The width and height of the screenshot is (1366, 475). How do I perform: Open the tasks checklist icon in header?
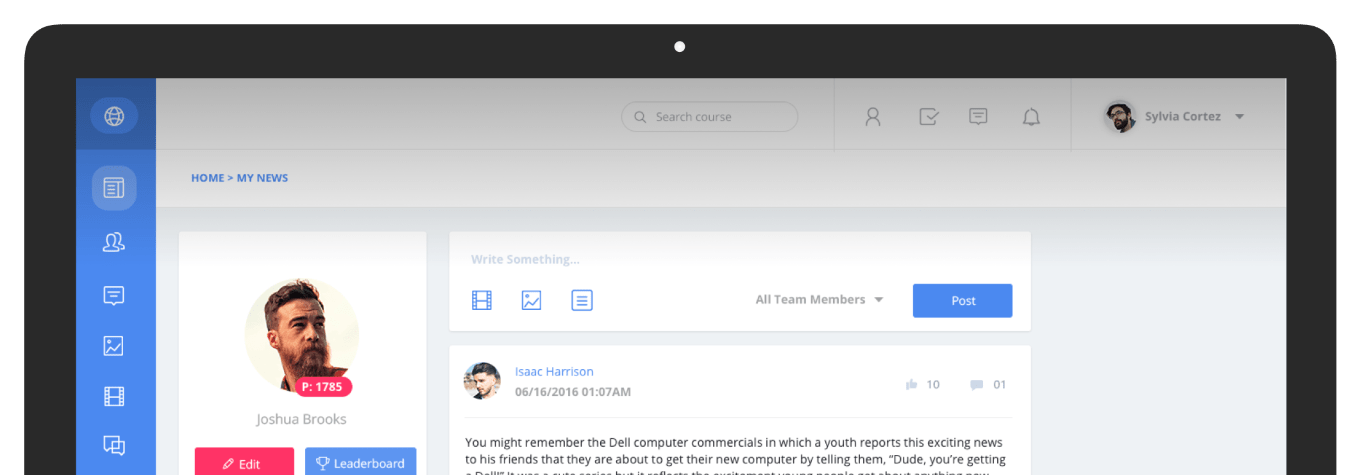[928, 117]
